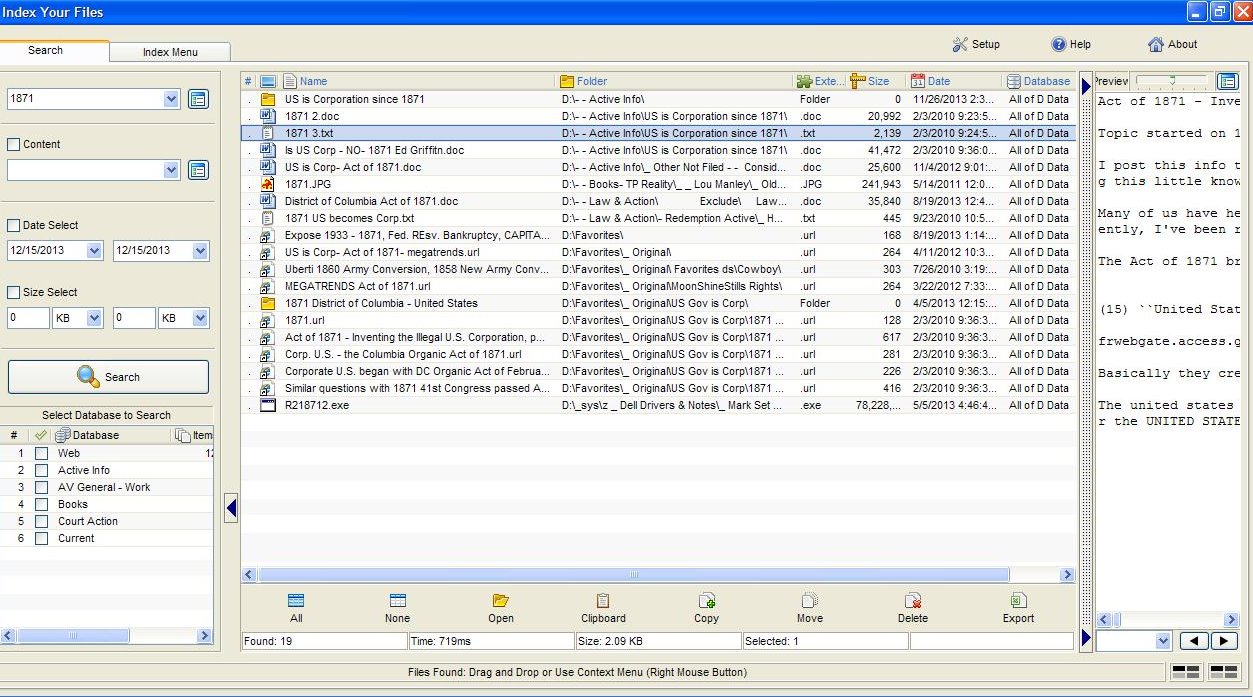Go to previous preview with left arrow
Image resolution: width=1253 pixels, height=697 pixels.
[x=1194, y=641]
